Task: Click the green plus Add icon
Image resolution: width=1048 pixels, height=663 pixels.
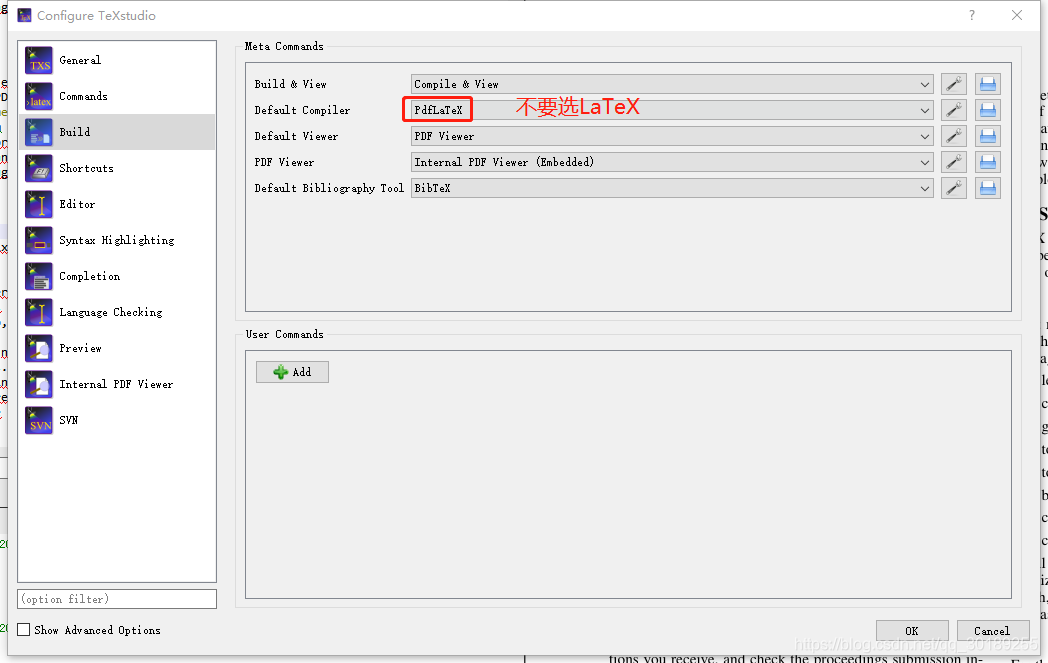Action: pyautogui.click(x=281, y=372)
